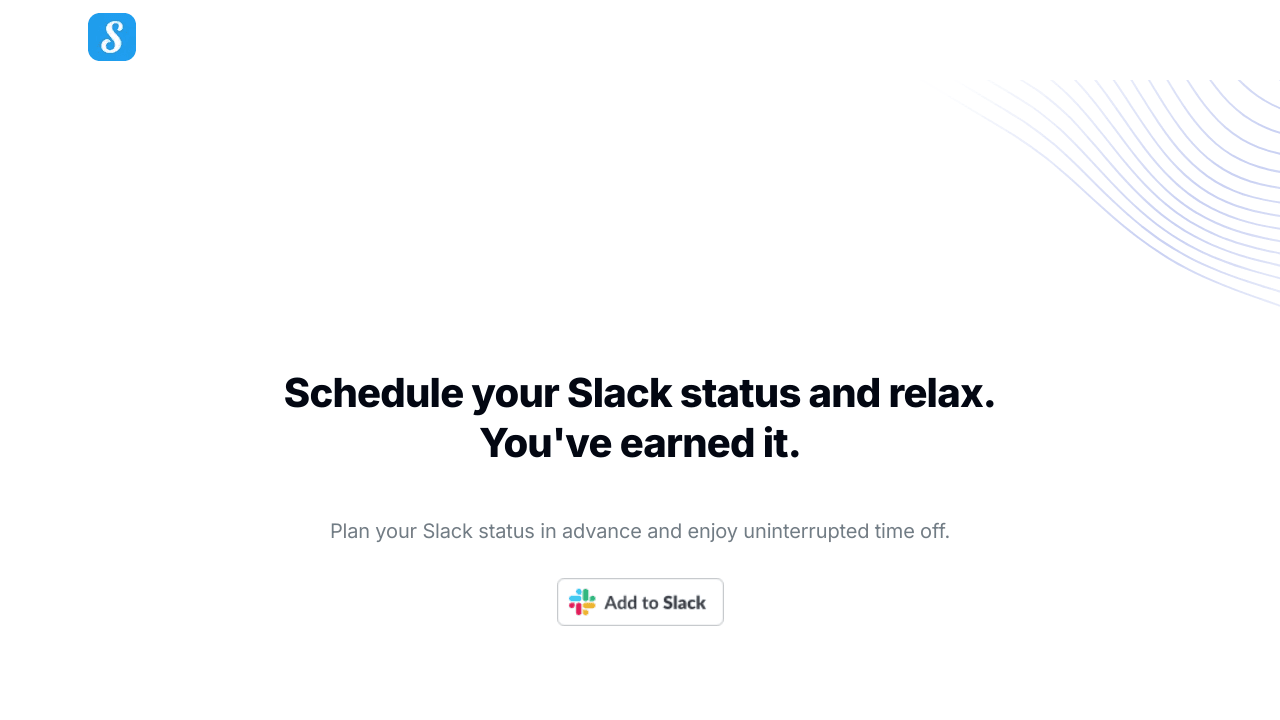
Task: Click the bold "Slack" word inside the button
Action: pyautogui.click(x=685, y=603)
